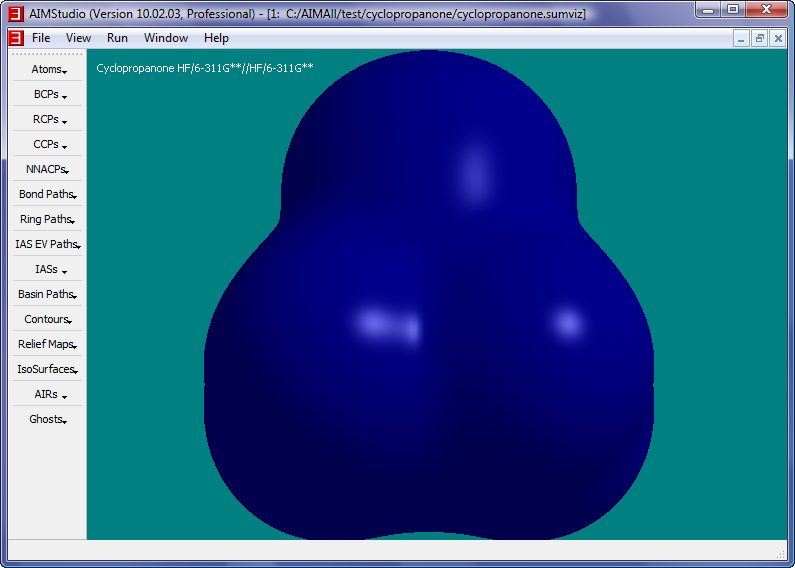
Task: Open the Ring Paths dropdown
Action: tap(47, 219)
